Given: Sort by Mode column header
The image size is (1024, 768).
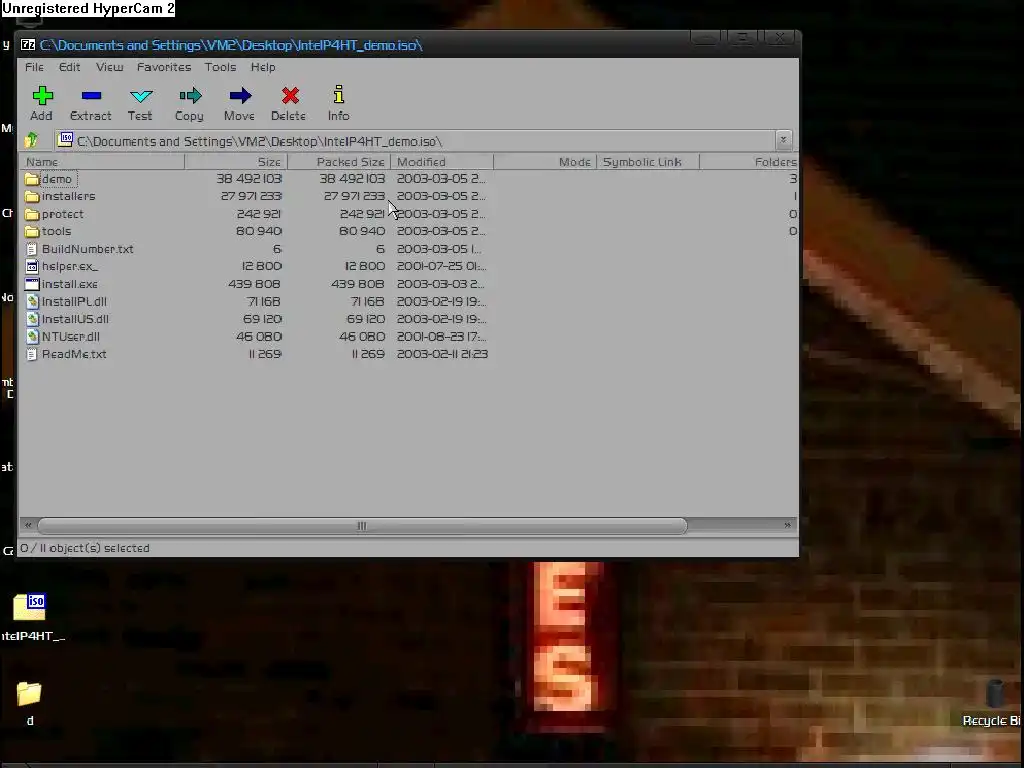Looking at the screenshot, I should (x=545, y=162).
